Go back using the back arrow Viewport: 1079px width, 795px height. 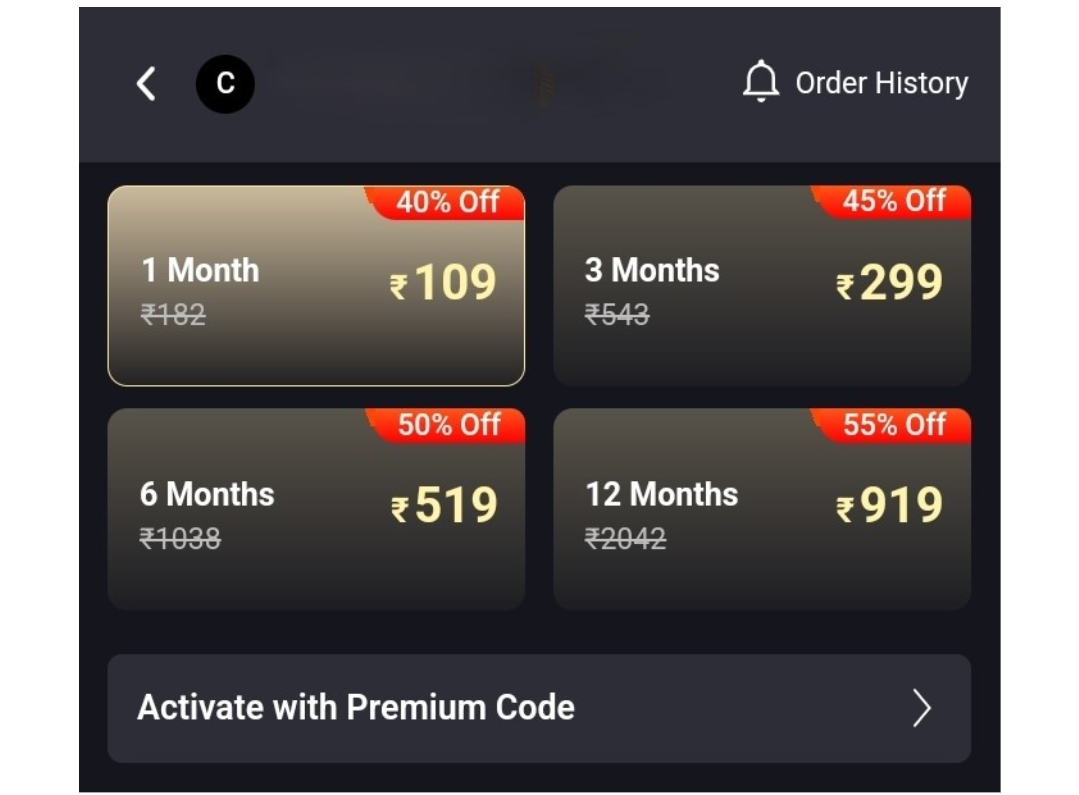pyautogui.click(x=146, y=84)
